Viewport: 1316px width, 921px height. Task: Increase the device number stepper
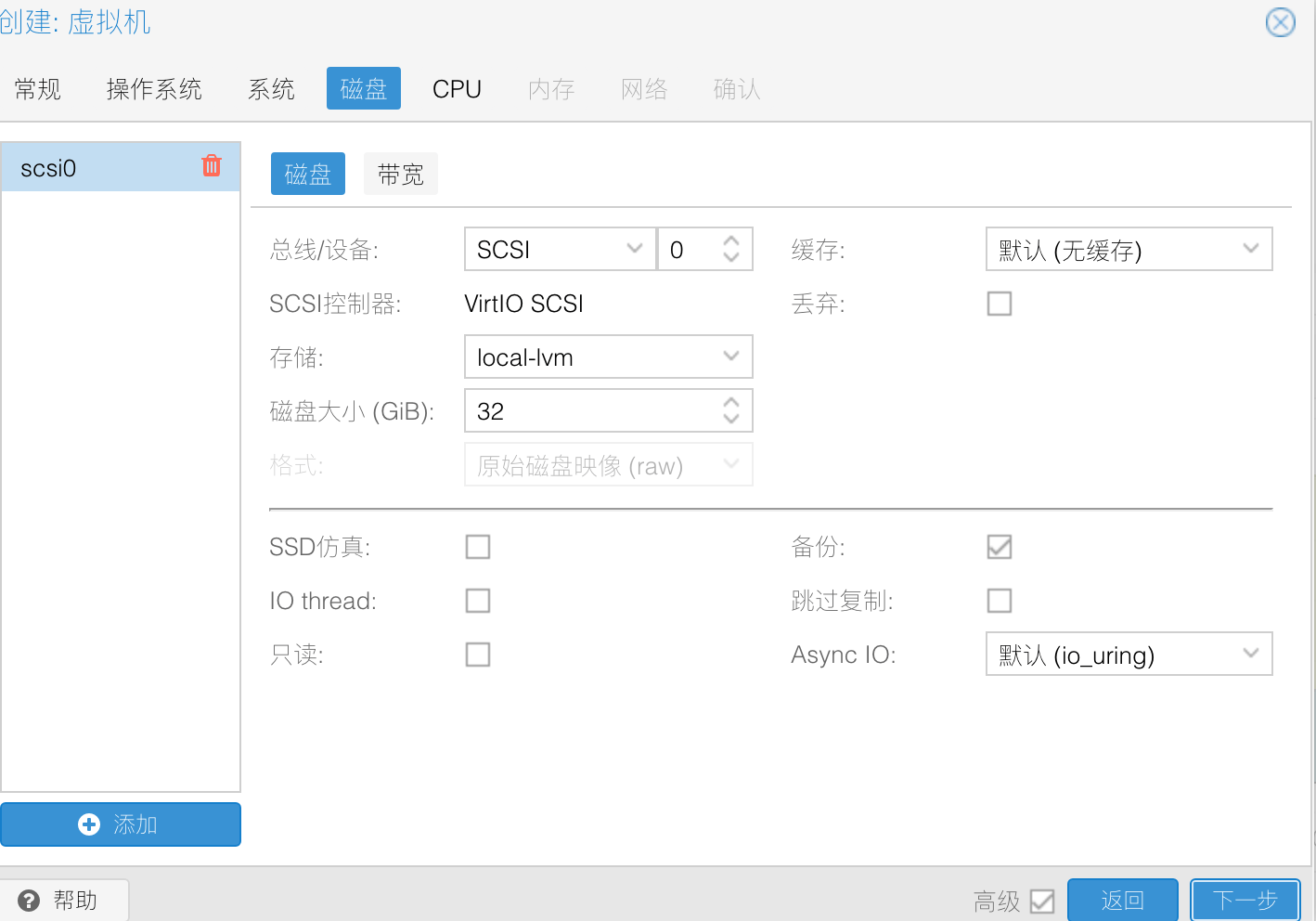731,241
